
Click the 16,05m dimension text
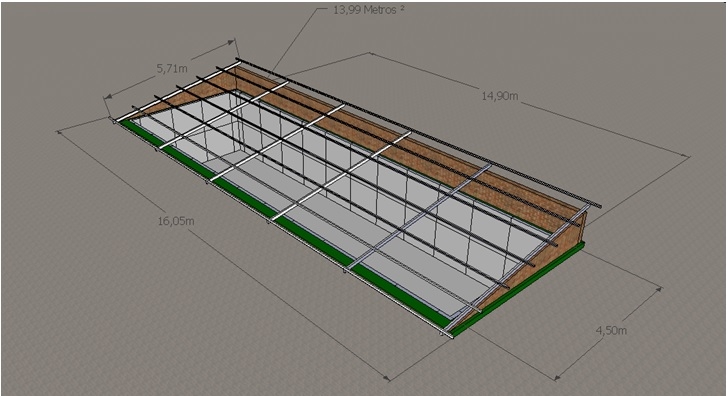(x=176, y=221)
